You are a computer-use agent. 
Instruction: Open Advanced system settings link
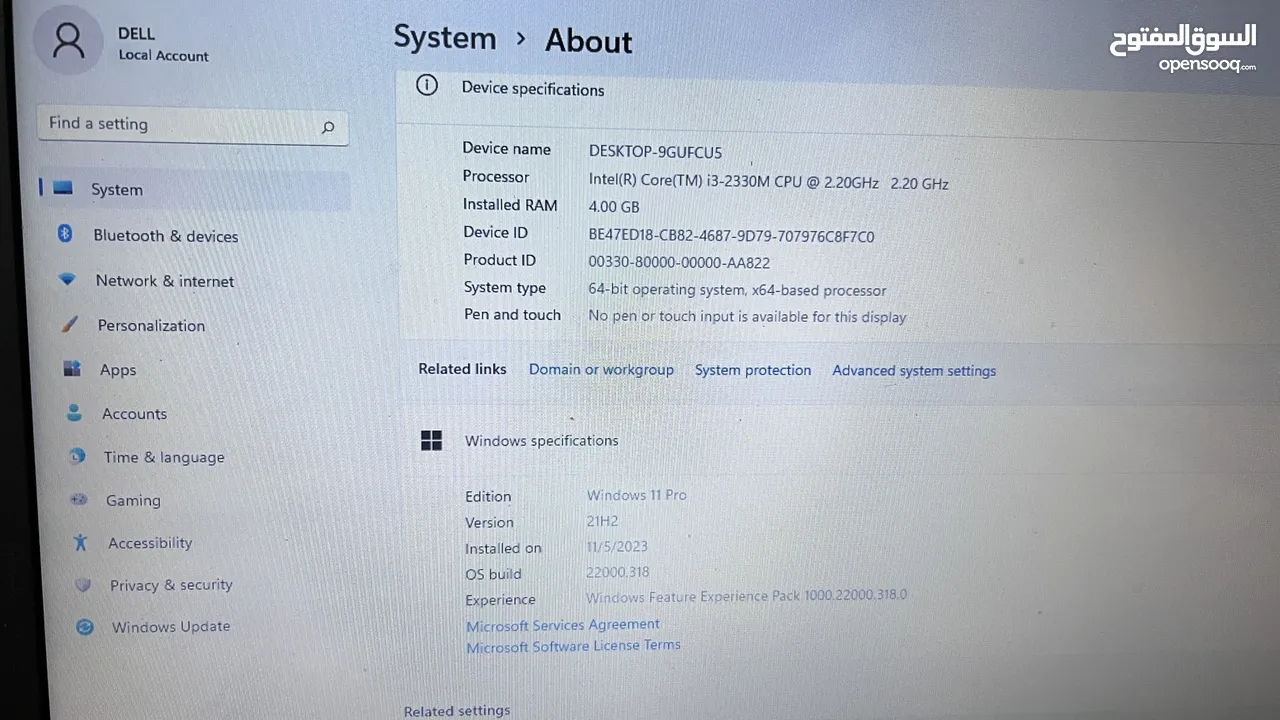pyautogui.click(x=914, y=371)
